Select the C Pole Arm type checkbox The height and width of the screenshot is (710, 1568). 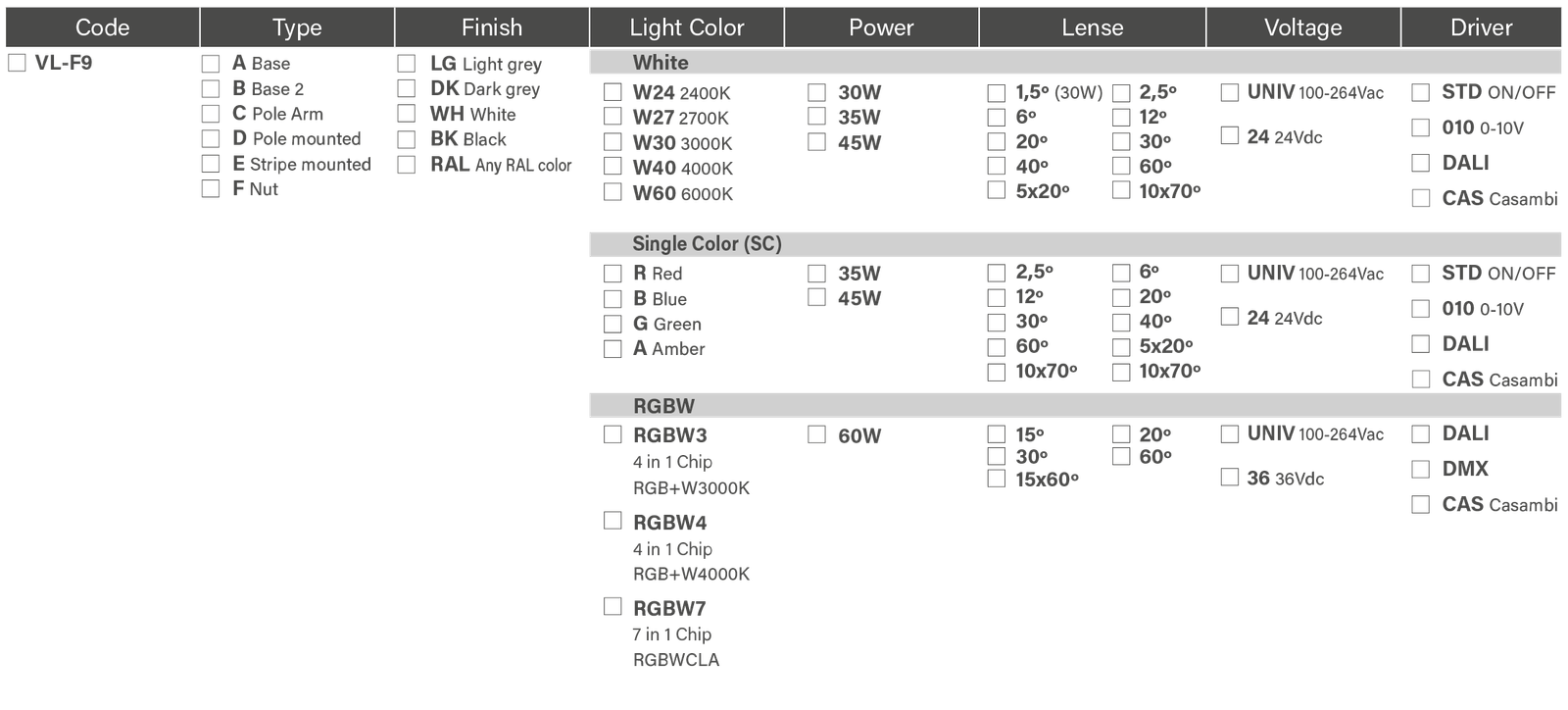[x=210, y=114]
